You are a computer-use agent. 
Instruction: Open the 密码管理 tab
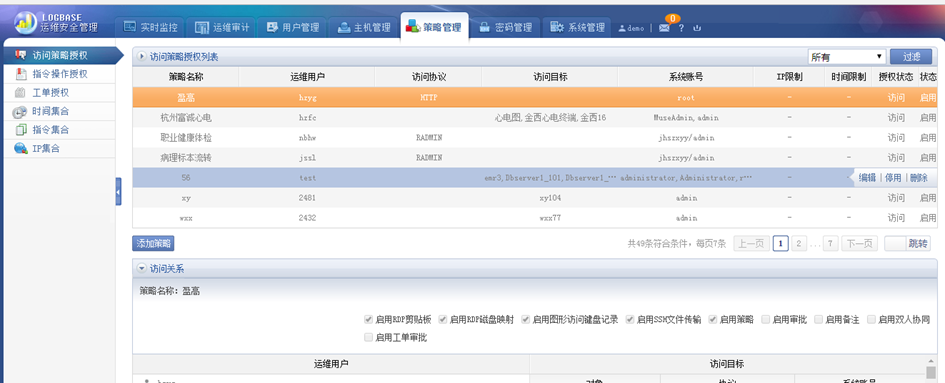[x=505, y=27]
